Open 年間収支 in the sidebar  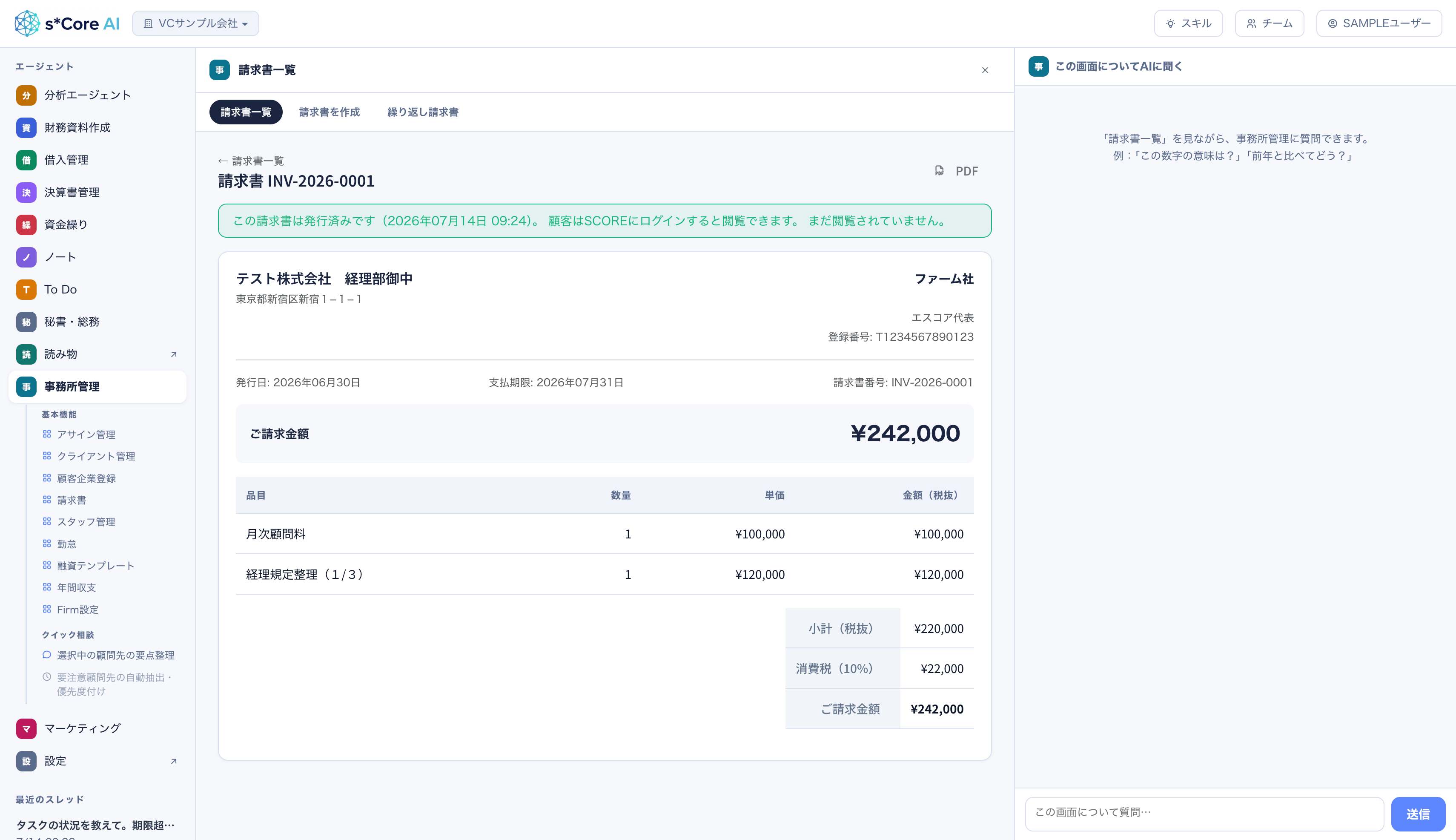click(x=76, y=587)
